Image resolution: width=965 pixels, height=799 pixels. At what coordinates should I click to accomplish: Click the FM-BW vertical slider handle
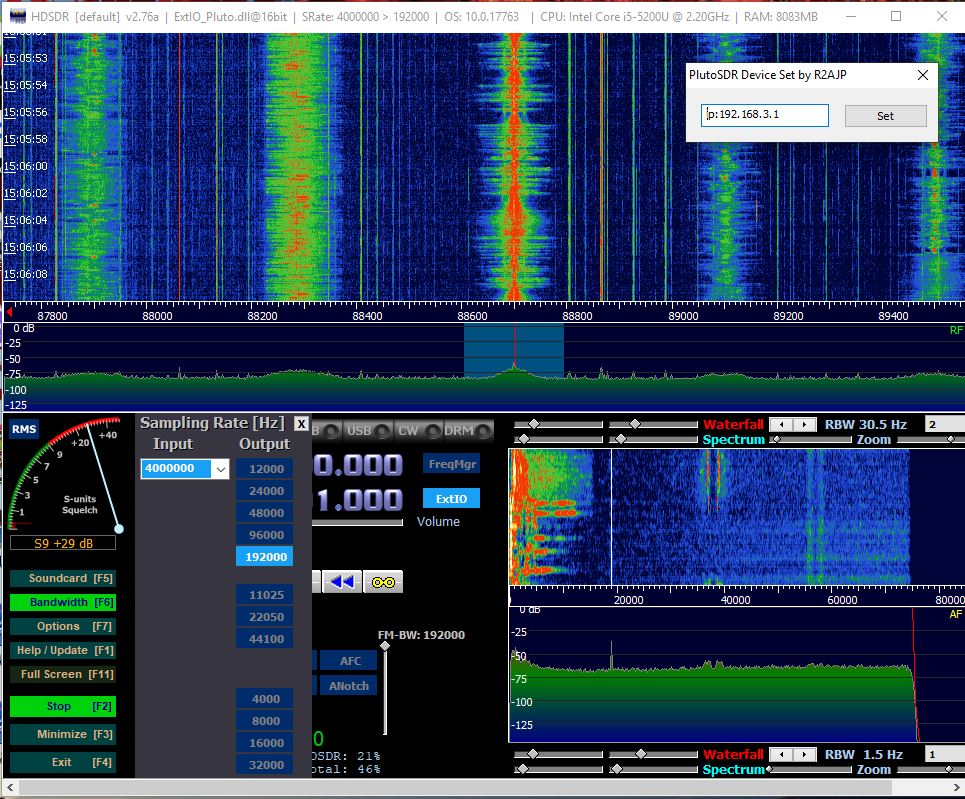pos(386,648)
